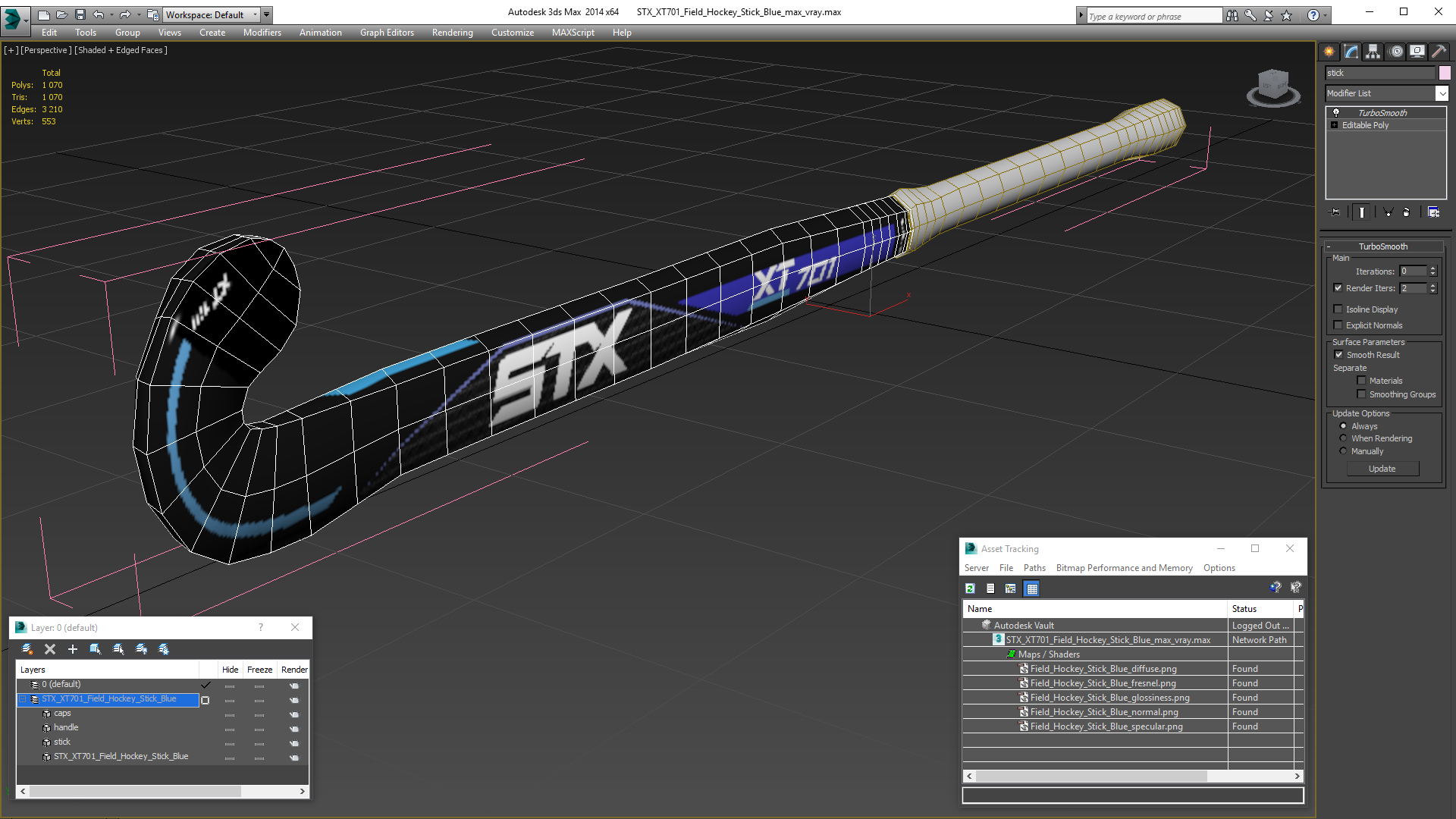Viewport: 1456px width, 819px height.
Task: Open the Modifiers menu
Action: tap(262, 33)
